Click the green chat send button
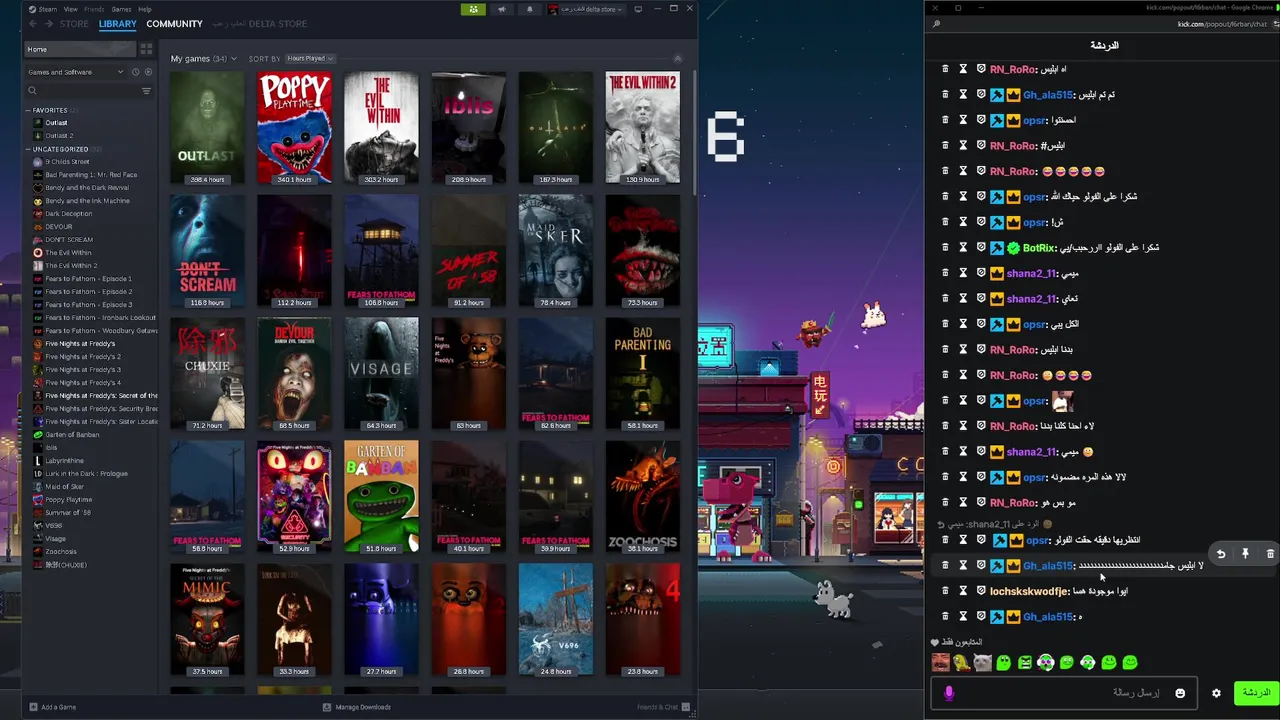Screen dimensions: 1280x720 [1256, 693]
